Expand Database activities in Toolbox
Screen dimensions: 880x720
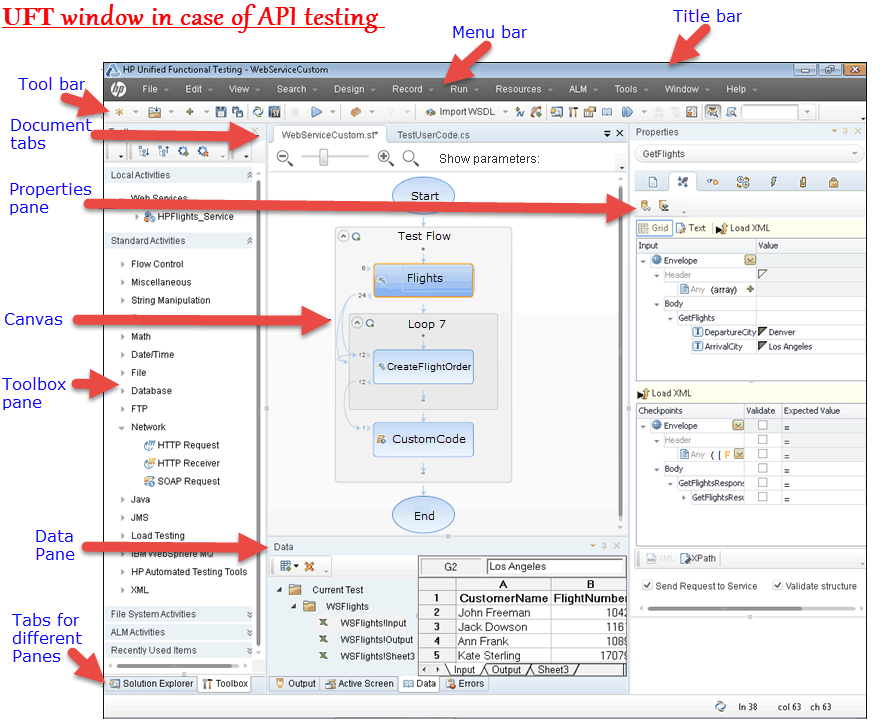coord(122,391)
